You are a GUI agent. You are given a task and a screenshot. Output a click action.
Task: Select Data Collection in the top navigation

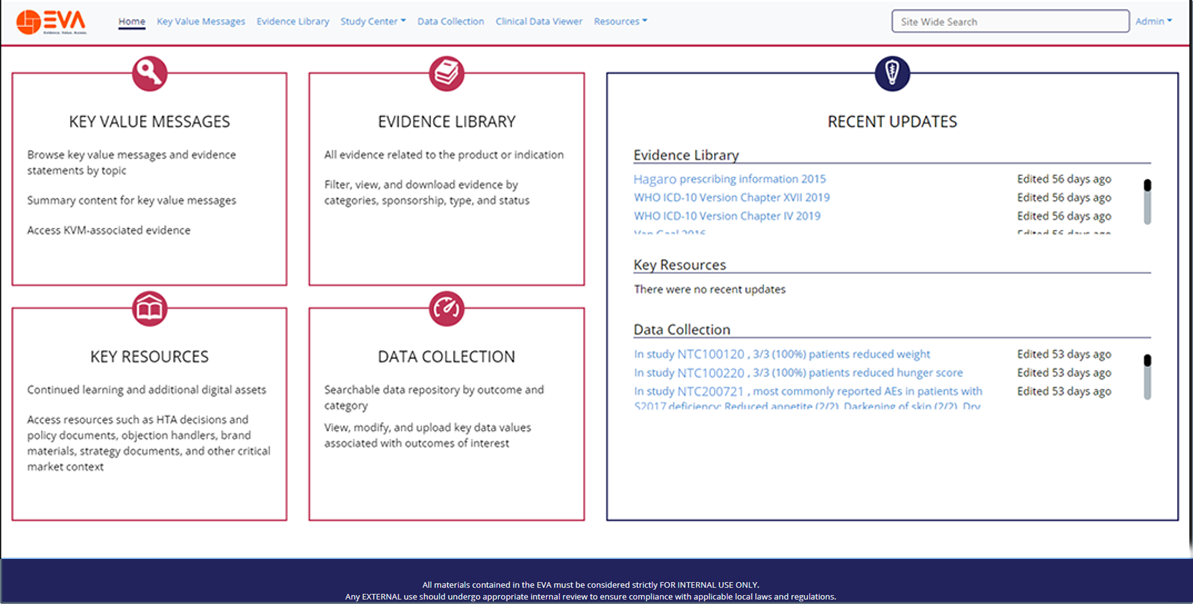coord(450,21)
